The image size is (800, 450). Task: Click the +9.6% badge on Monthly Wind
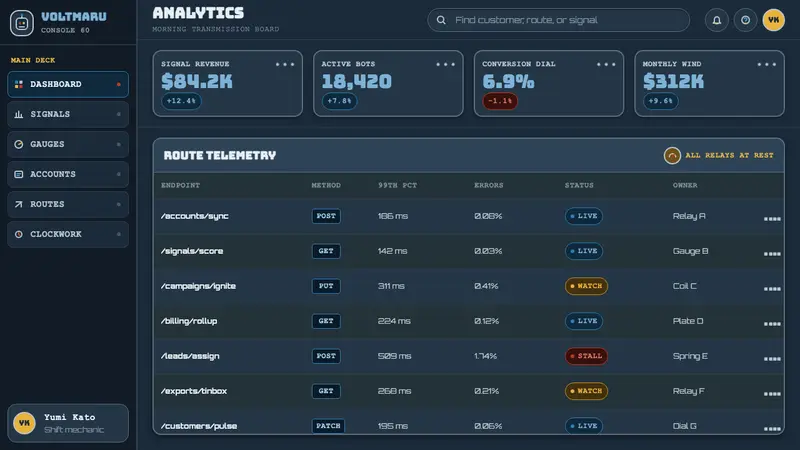click(660, 101)
